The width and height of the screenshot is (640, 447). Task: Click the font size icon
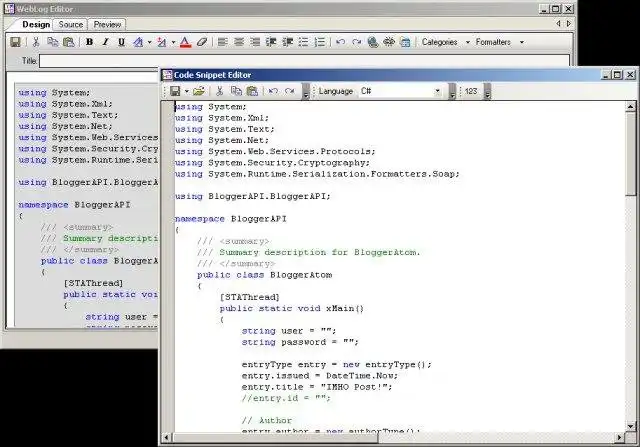162,42
